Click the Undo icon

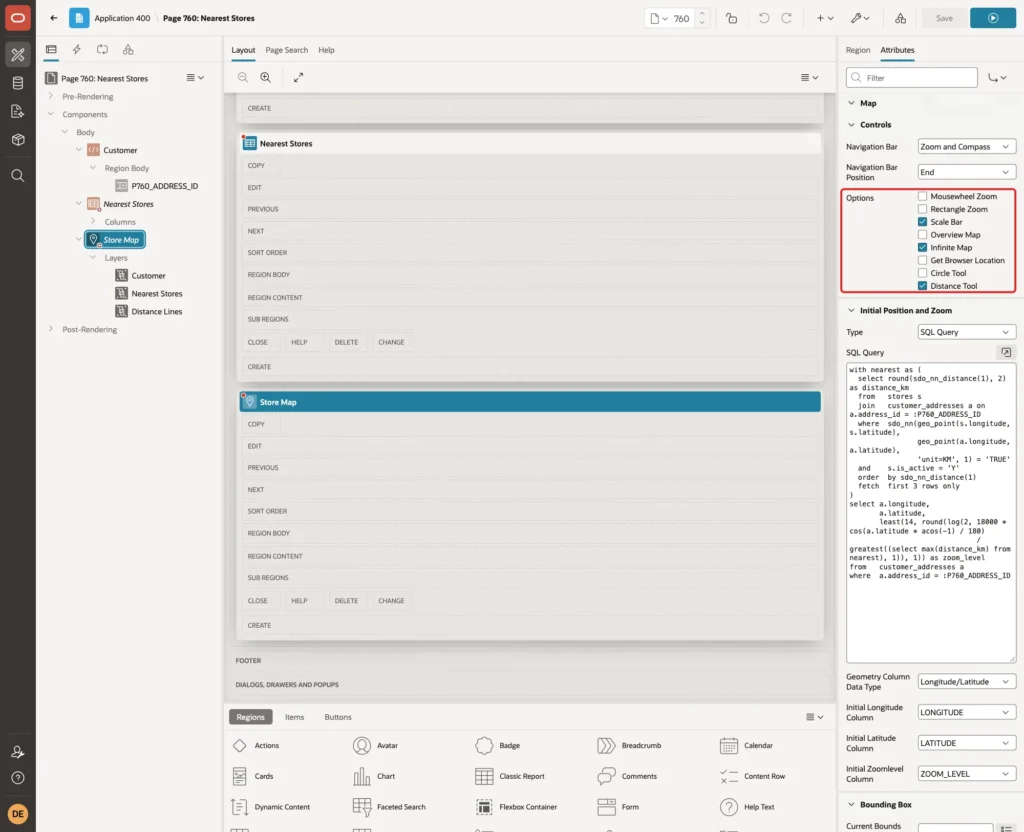coord(763,18)
